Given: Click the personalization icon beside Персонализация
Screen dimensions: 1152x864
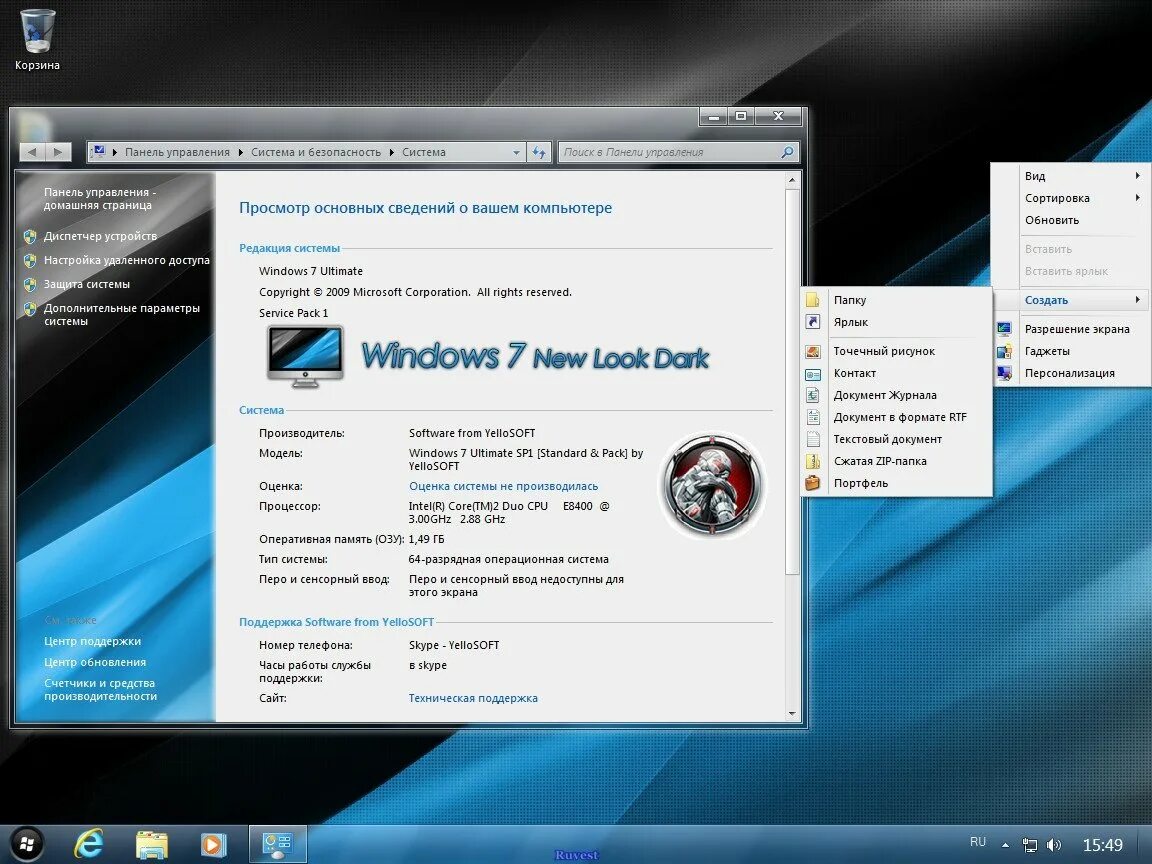Looking at the screenshot, I should [x=1004, y=373].
